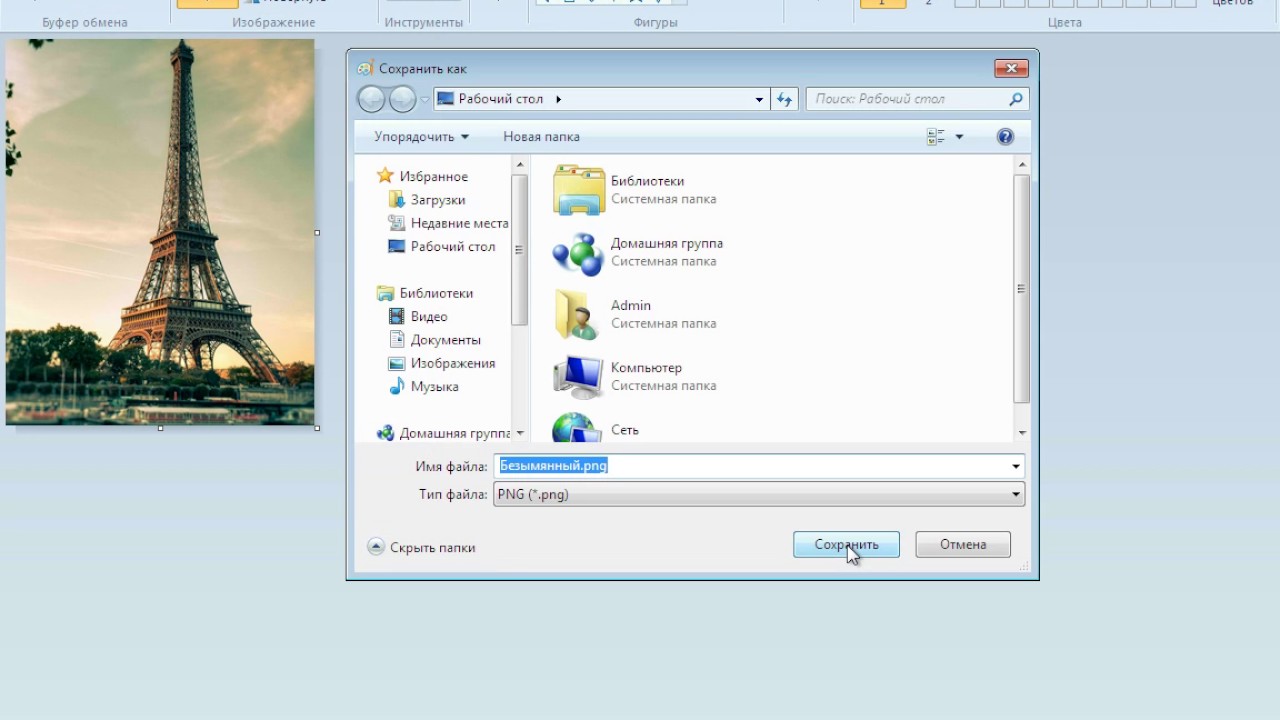Select the Домашняя группа item in file list

click(638, 252)
